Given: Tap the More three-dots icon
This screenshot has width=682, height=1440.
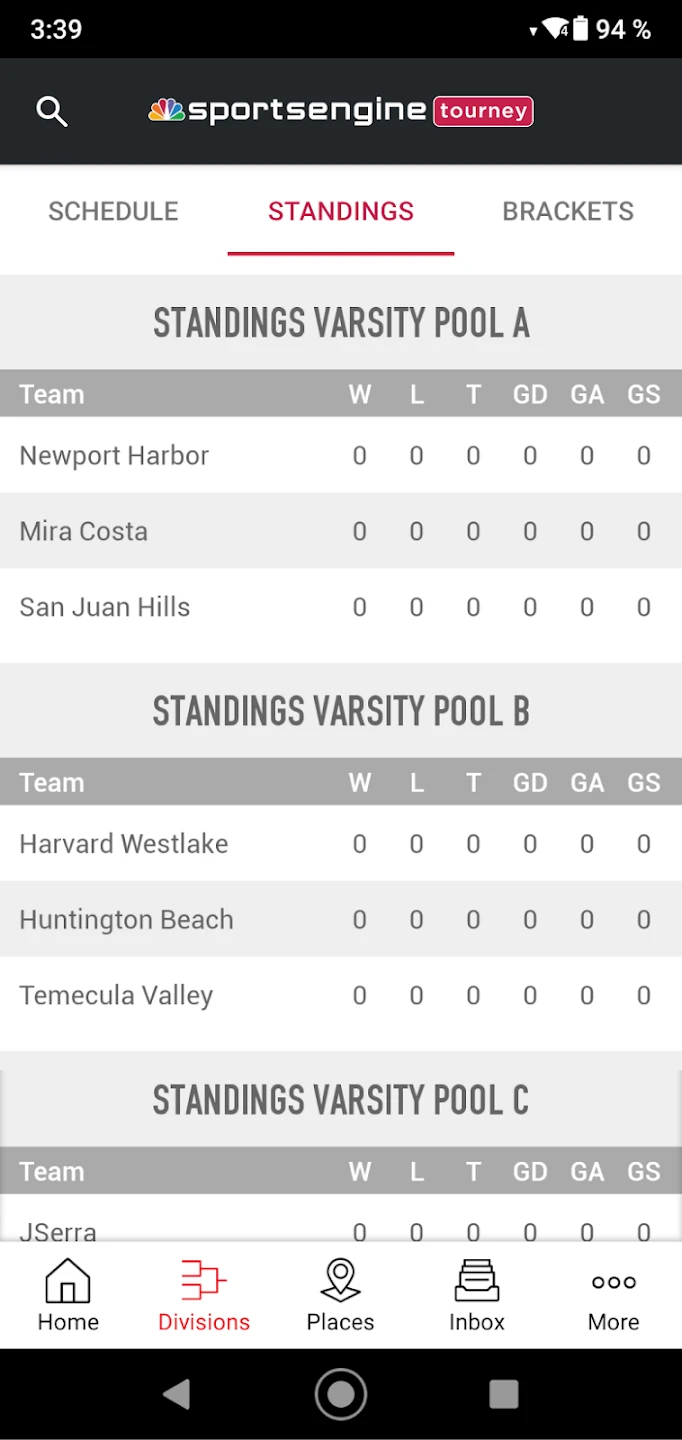Looking at the screenshot, I should (x=613, y=1282).
